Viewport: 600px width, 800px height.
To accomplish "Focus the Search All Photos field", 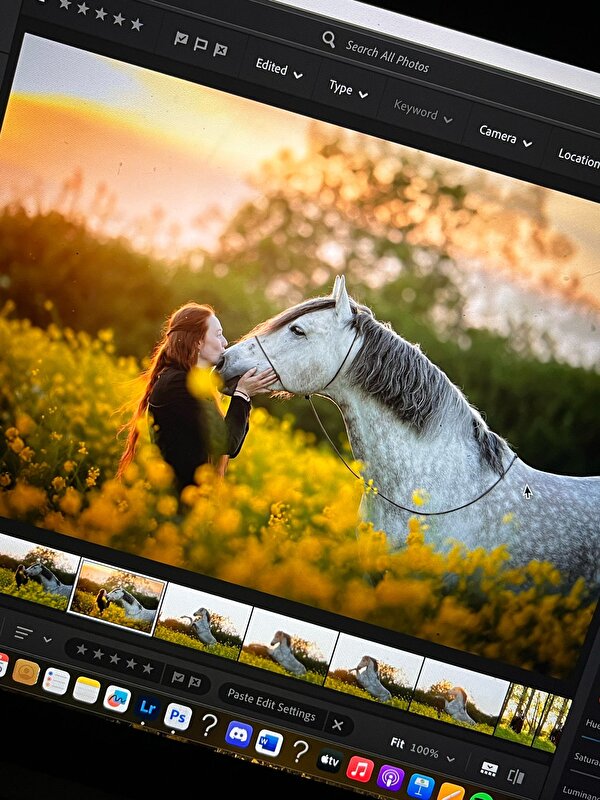I will point(387,57).
